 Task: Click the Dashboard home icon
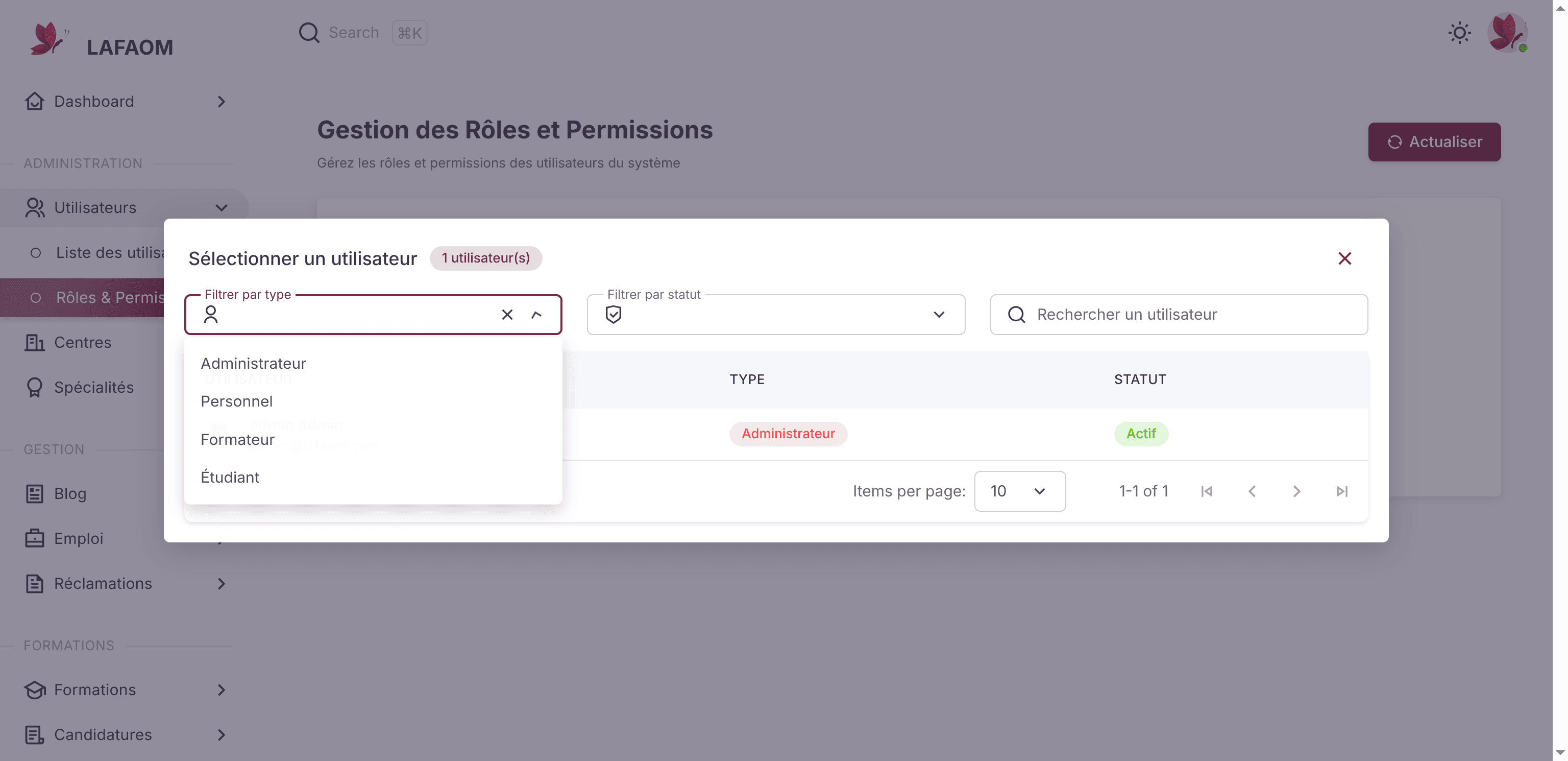coord(35,101)
